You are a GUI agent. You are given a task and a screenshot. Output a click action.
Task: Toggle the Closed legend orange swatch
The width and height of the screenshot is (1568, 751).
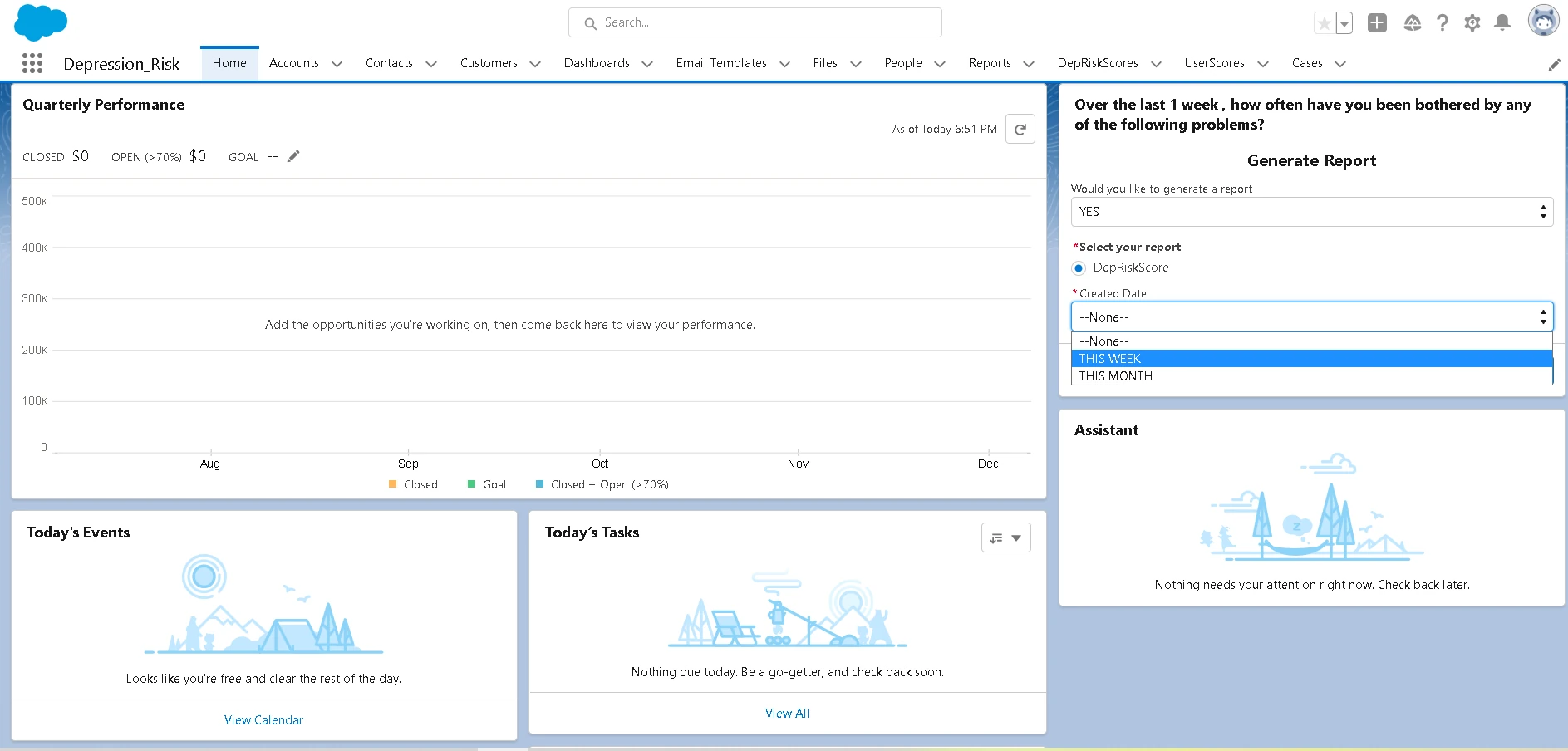[393, 484]
